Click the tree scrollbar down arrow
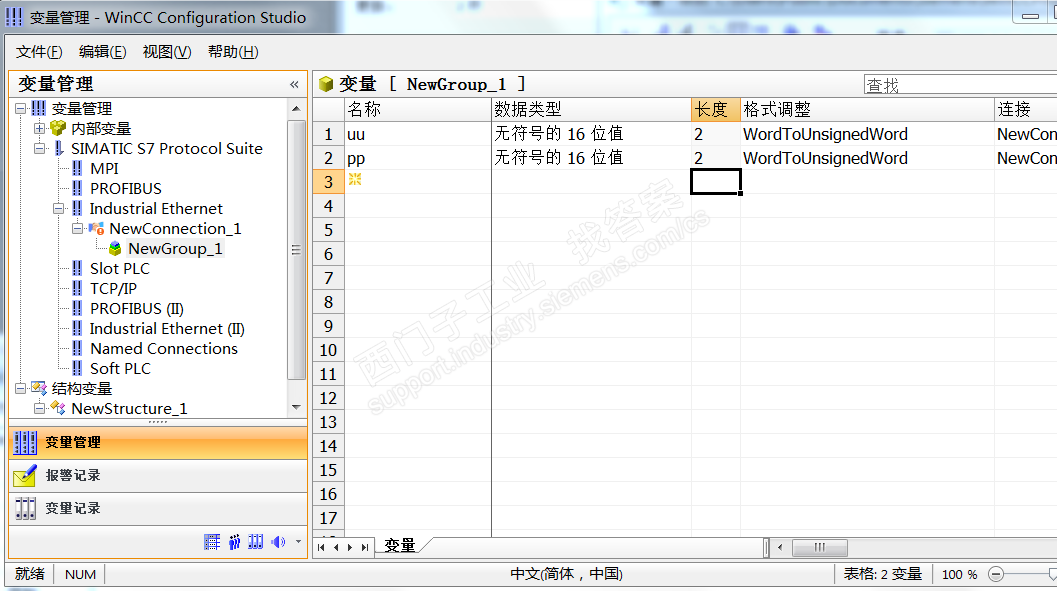1057x591 pixels. click(296, 407)
